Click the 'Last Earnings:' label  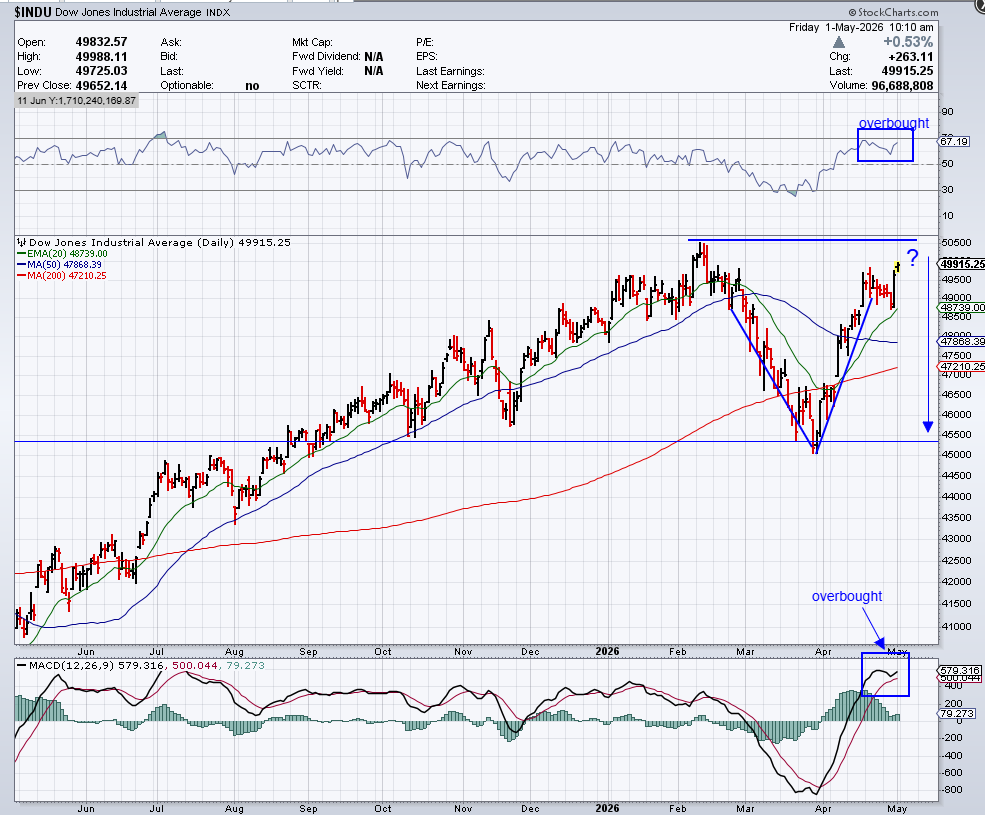(x=450, y=71)
